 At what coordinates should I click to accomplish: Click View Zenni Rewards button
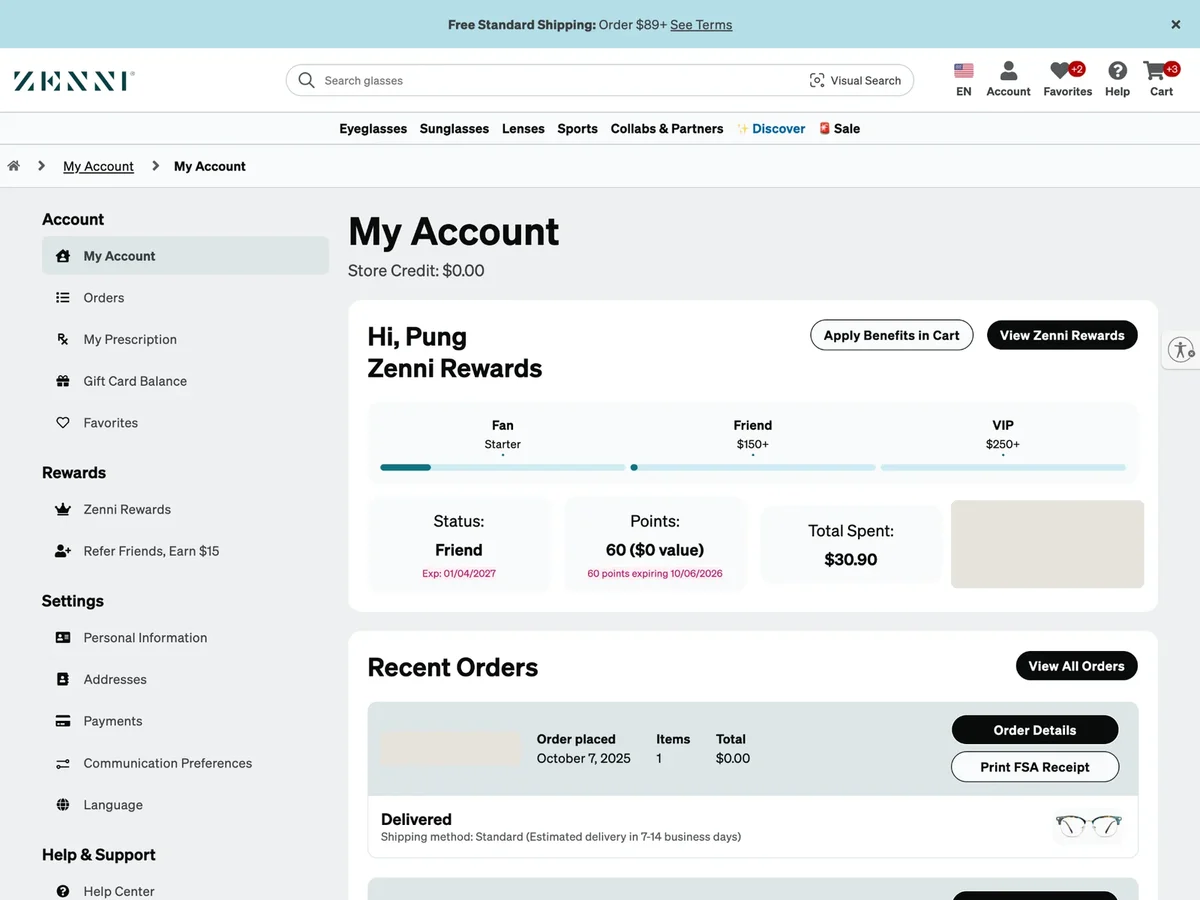pyautogui.click(x=1062, y=335)
